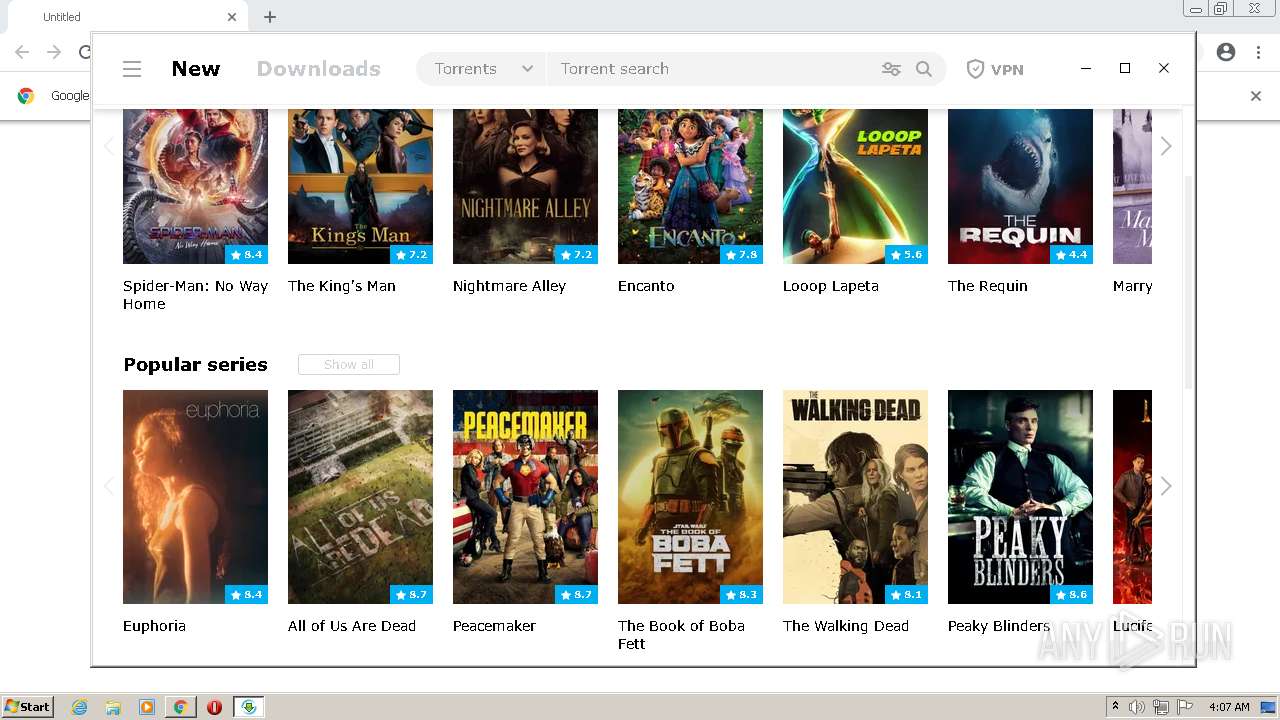Show all popular series
The image size is (1280, 720).
pos(348,365)
